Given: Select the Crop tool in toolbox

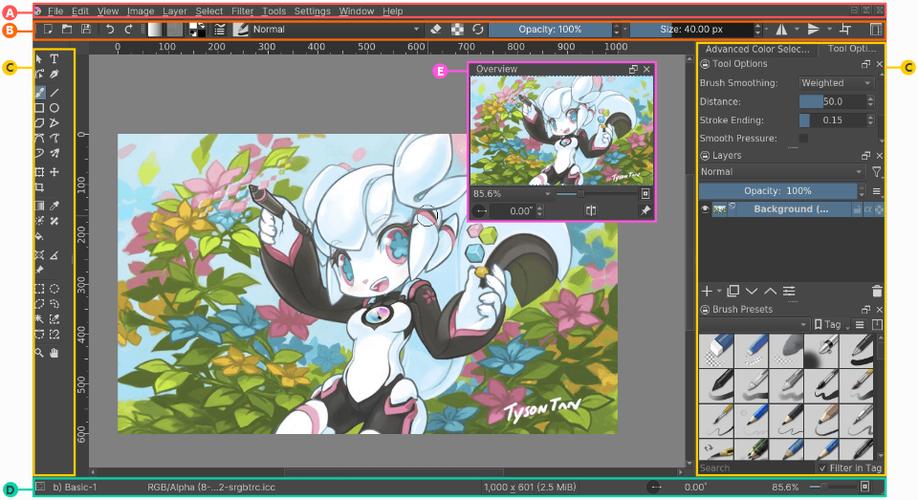Looking at the screenshot, I should [x=39, y=187].
